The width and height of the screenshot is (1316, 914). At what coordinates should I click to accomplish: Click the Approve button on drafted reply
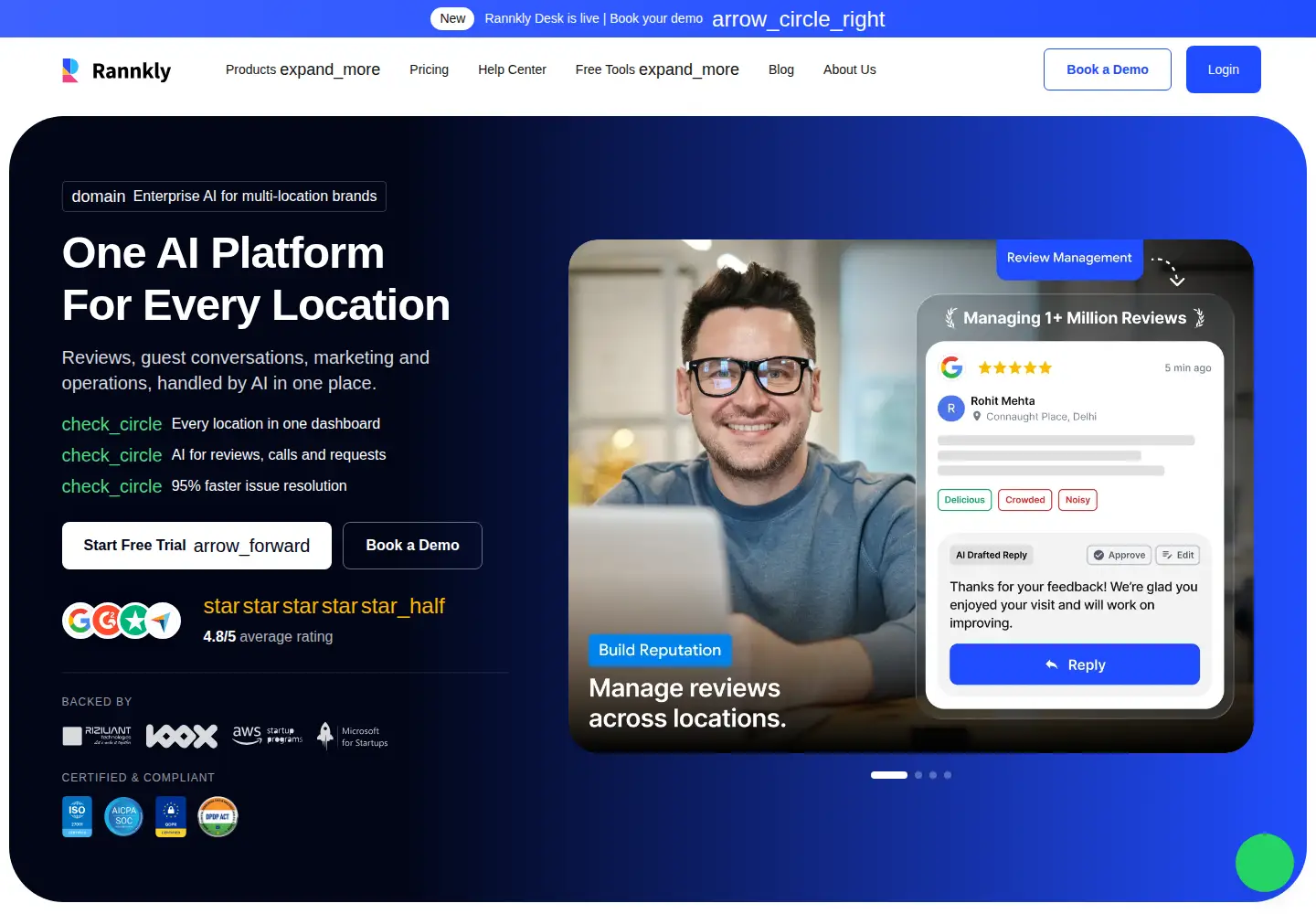tap(1120, 555)
